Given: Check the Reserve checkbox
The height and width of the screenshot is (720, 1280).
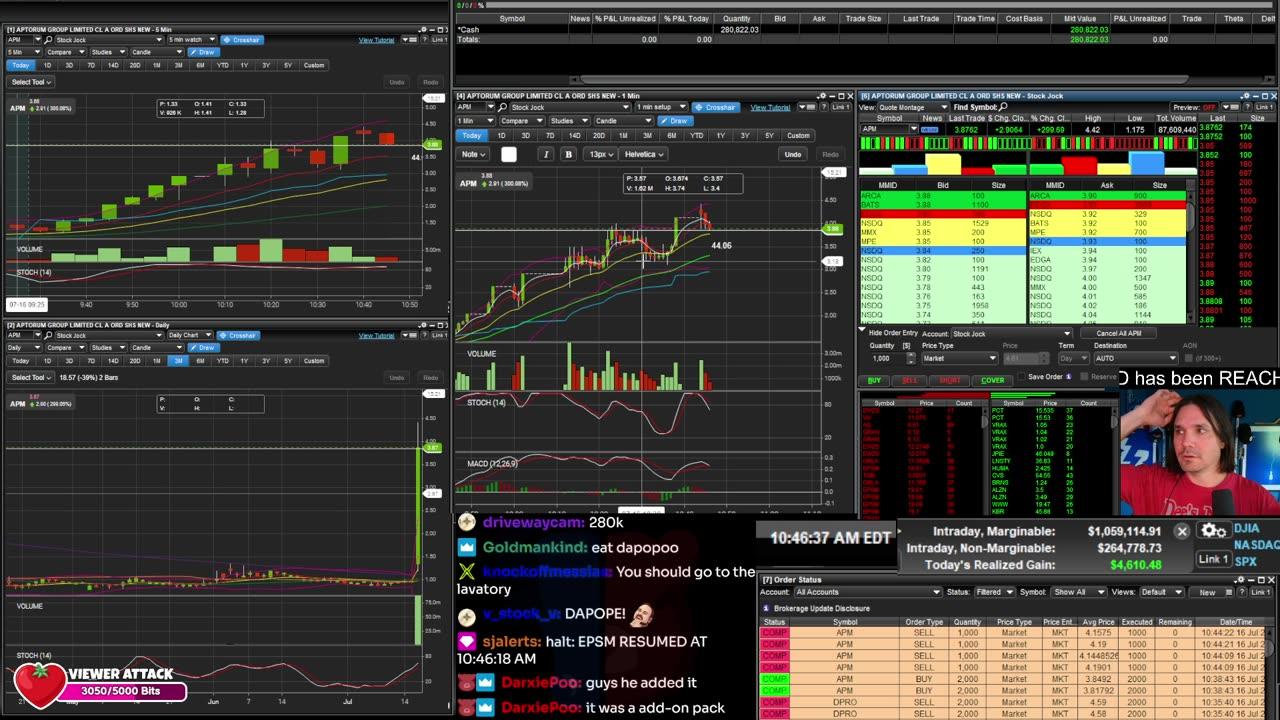Looking at the screenshot, I should pyautogui.click(x=1084, y=376).
